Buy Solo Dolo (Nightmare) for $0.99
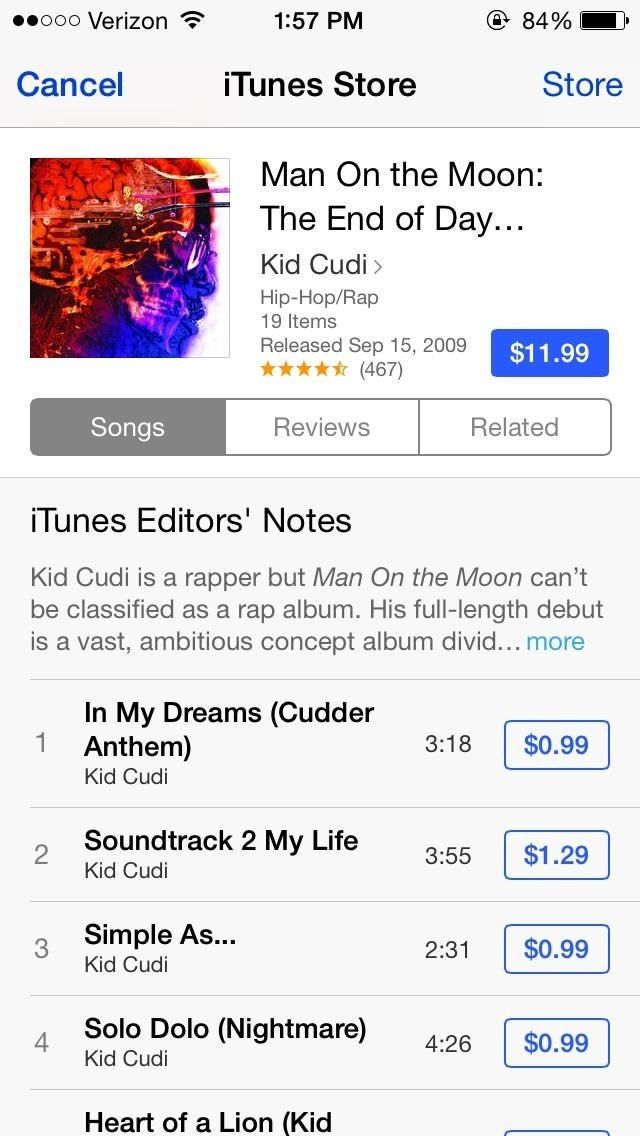The image size is (640, 1136). pos(557,1043)
